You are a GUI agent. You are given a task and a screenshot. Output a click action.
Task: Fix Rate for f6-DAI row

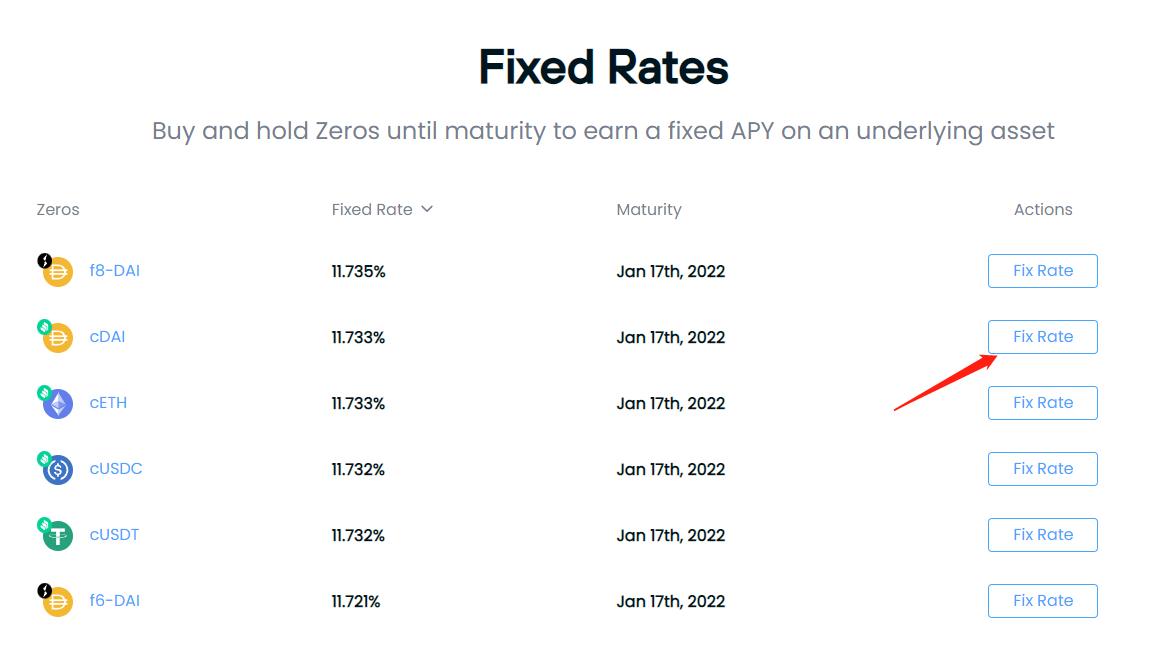coord(1043,600)
